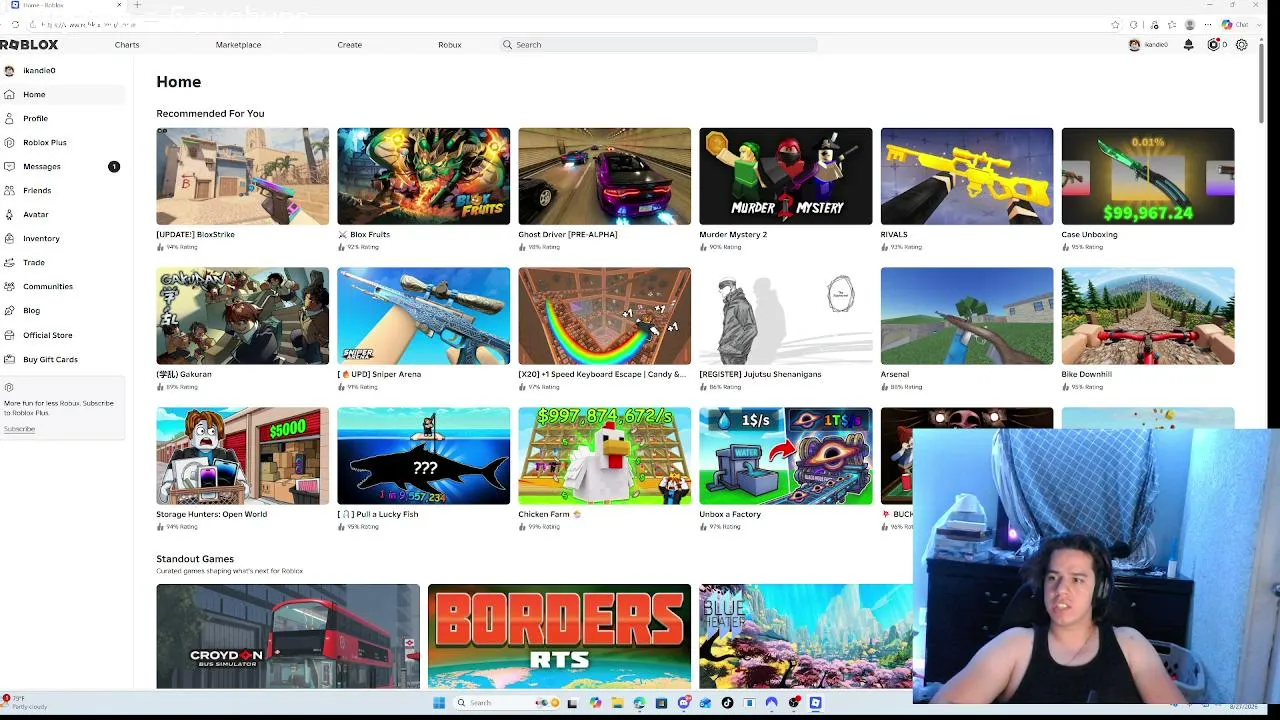Open the Copilot Chat button
This screenshot has width=1280, height=720.
(x=1233, y=25)
